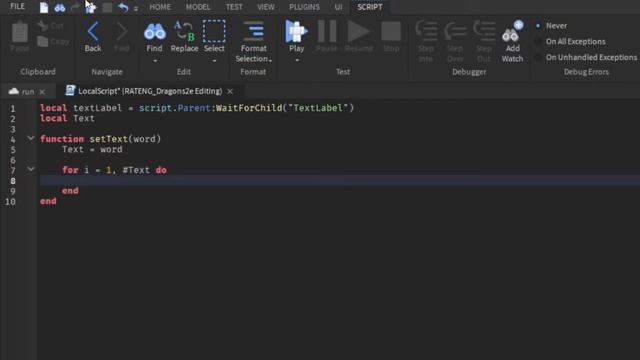The height and width of the screenshot is (360, 640).
Task: Click the final end keyword on line 10
Action: [48, 201]
